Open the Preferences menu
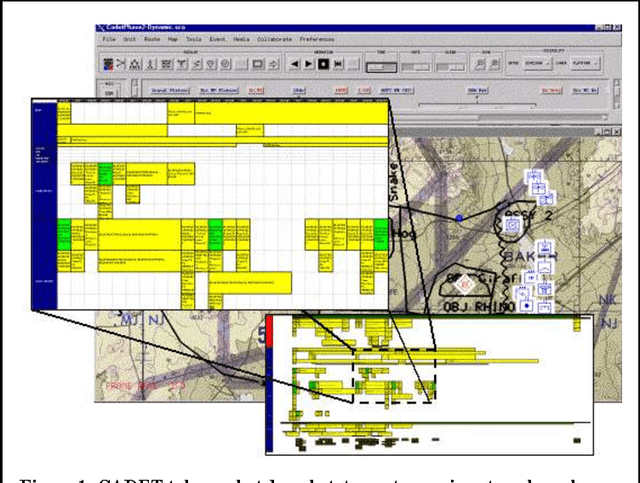Viewport: 640px width, 483px height. pos(317,39)
